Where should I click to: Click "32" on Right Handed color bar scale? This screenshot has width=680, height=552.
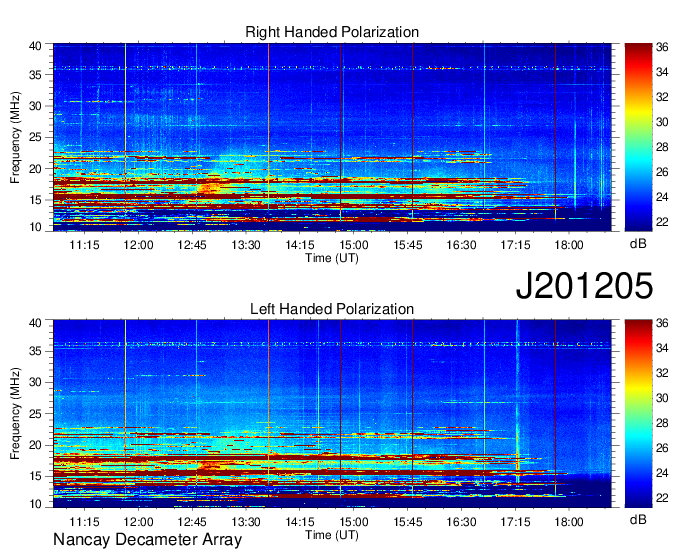click(662, 97)
